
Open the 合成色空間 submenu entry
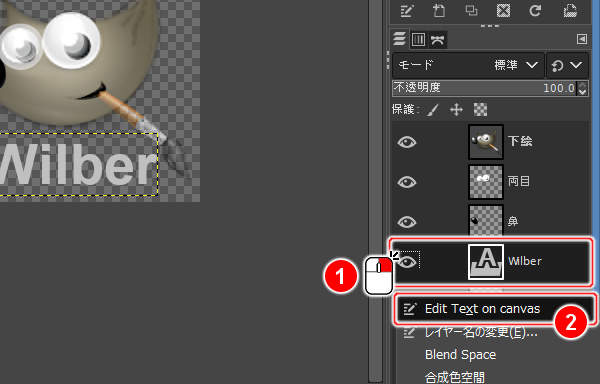(455, 377)
